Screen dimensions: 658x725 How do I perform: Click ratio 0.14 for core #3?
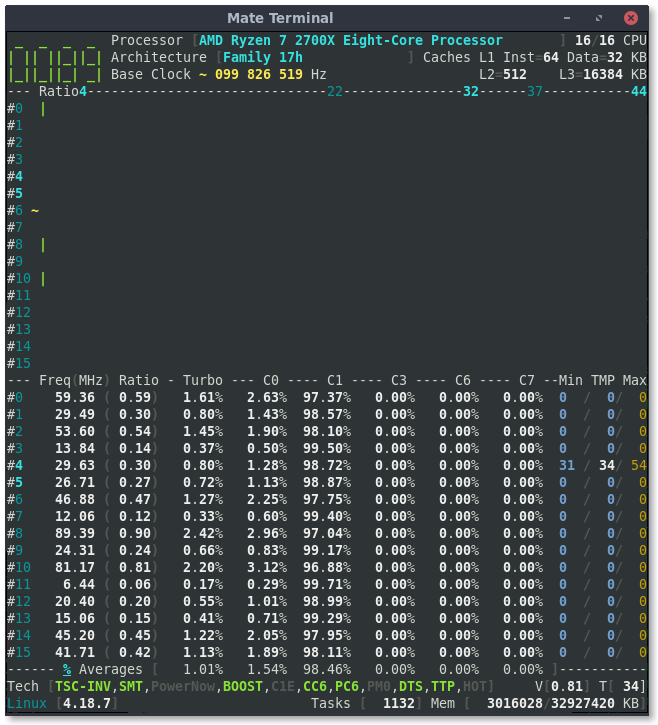tap(135, 449)
